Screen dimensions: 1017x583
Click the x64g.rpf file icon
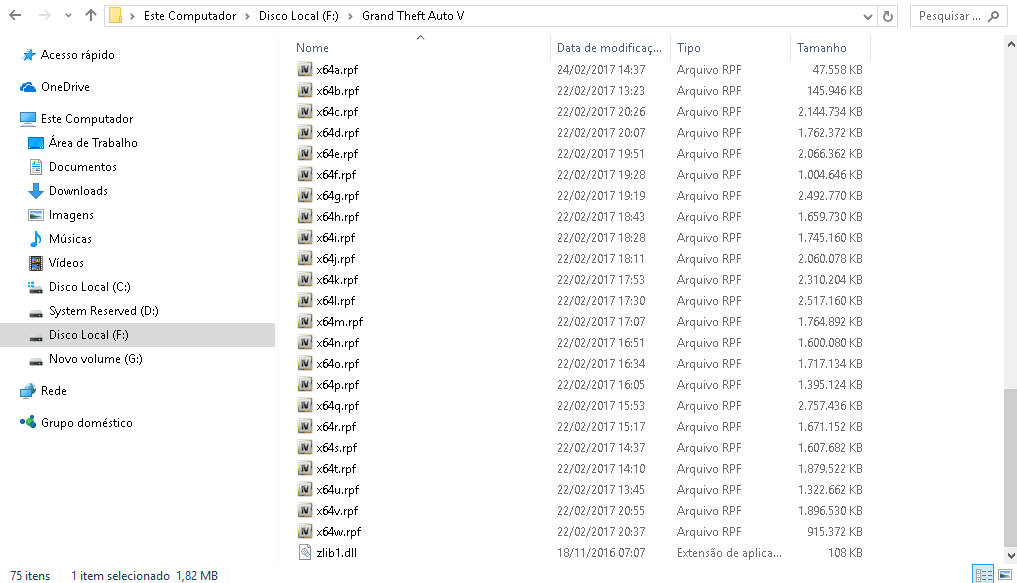[305, 195]
